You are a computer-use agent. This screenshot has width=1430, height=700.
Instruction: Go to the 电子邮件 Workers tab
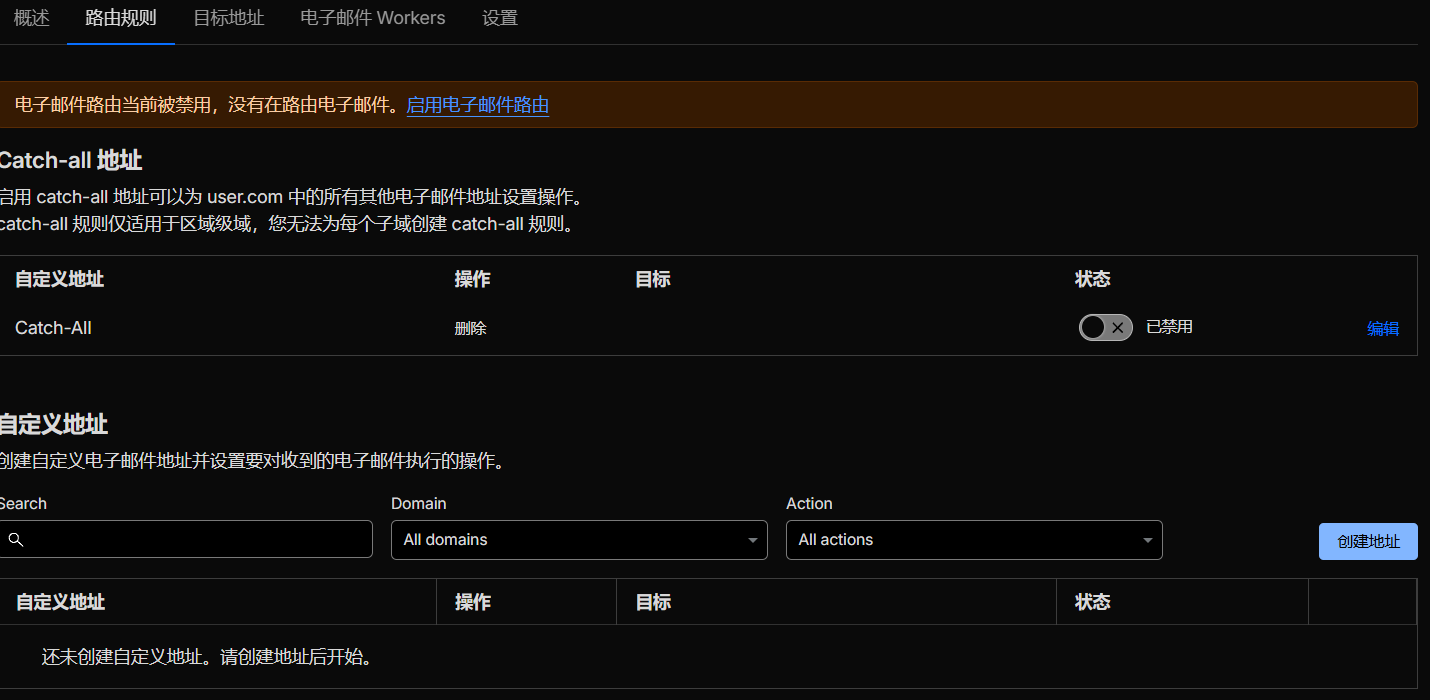tap(373, 18)
